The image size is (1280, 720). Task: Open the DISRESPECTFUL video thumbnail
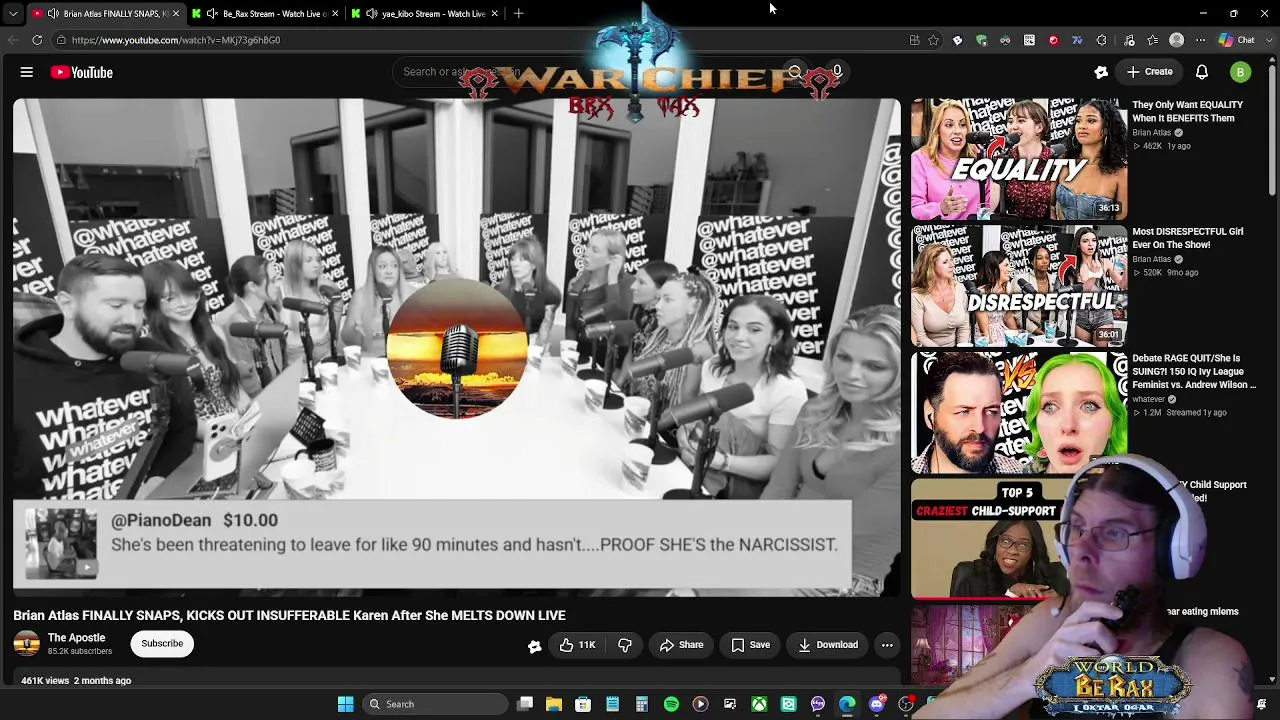[1019, 285]
